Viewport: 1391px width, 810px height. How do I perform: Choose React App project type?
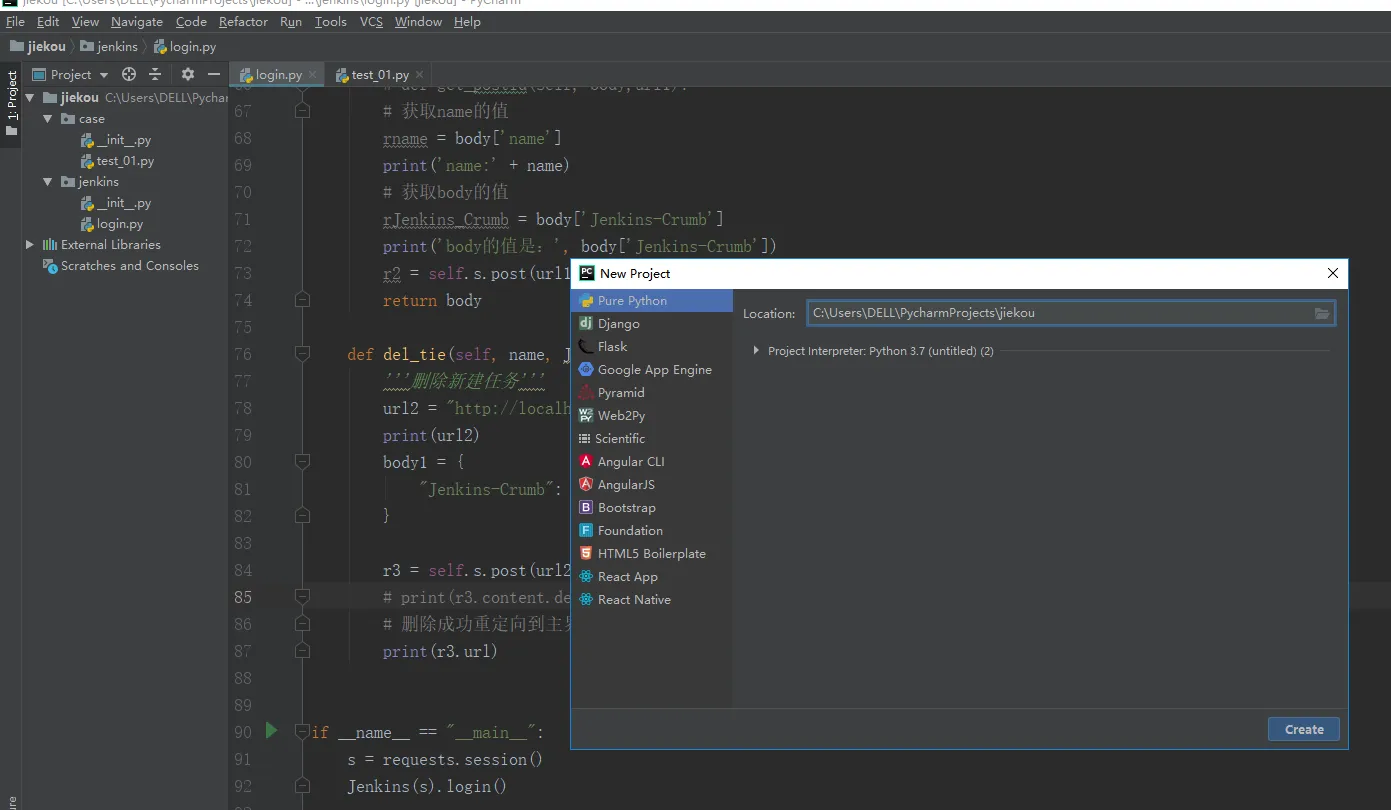pyautogui.click(x=651, y=577)
